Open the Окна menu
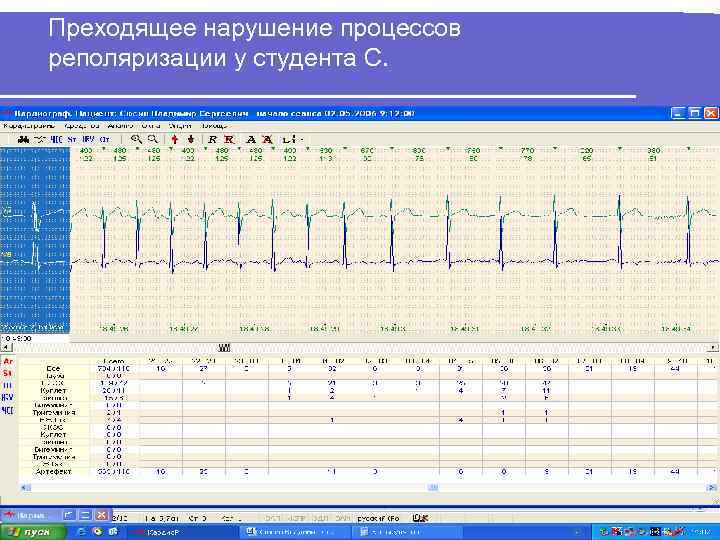Viewport: 720px width, 540px height. [x=151, y=125]
